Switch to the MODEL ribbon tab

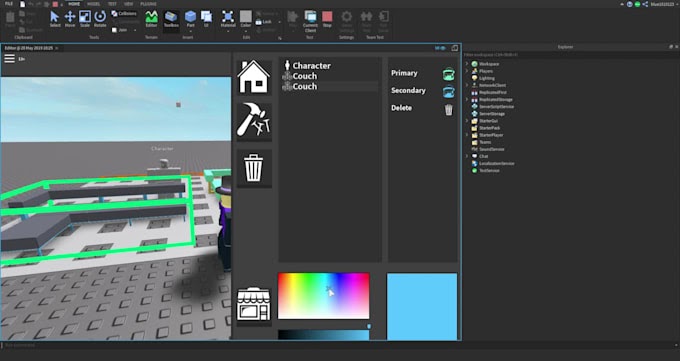coord(93,4)
